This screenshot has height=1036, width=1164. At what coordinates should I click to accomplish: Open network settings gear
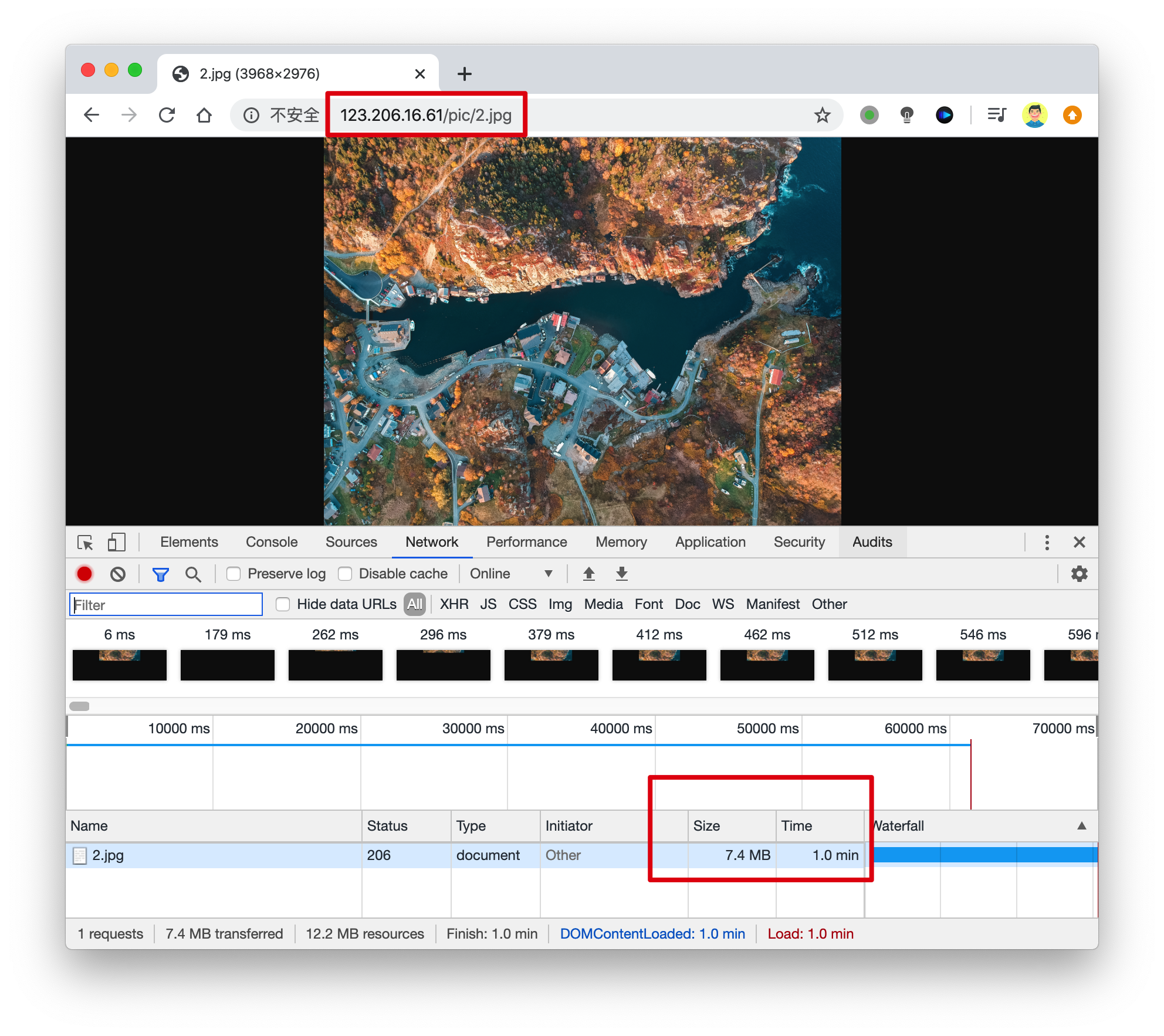1080,574
